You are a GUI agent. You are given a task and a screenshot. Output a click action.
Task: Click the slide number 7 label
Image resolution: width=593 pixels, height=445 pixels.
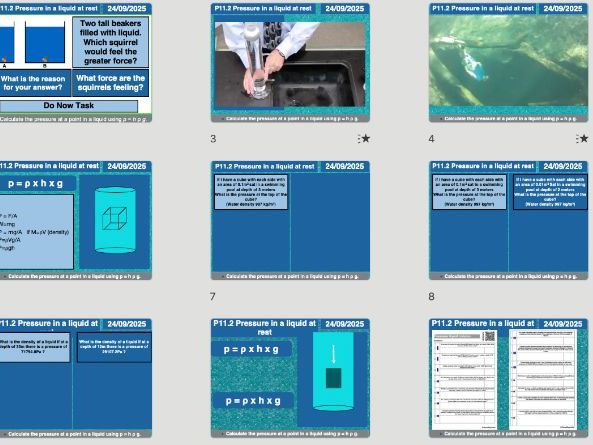[213, 296]
